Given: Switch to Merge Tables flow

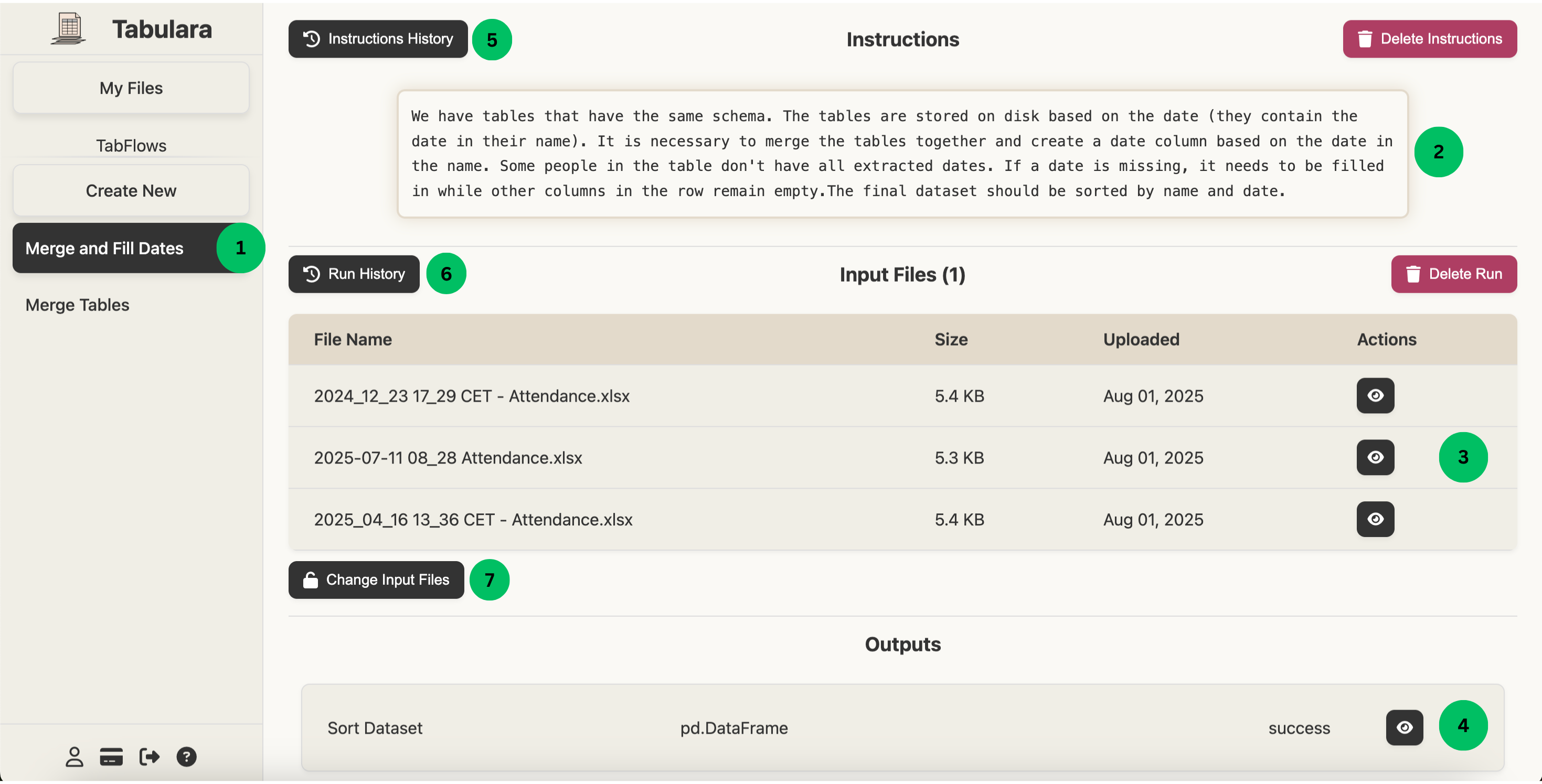Looking at the screenshot, I should tap(77, 305).
